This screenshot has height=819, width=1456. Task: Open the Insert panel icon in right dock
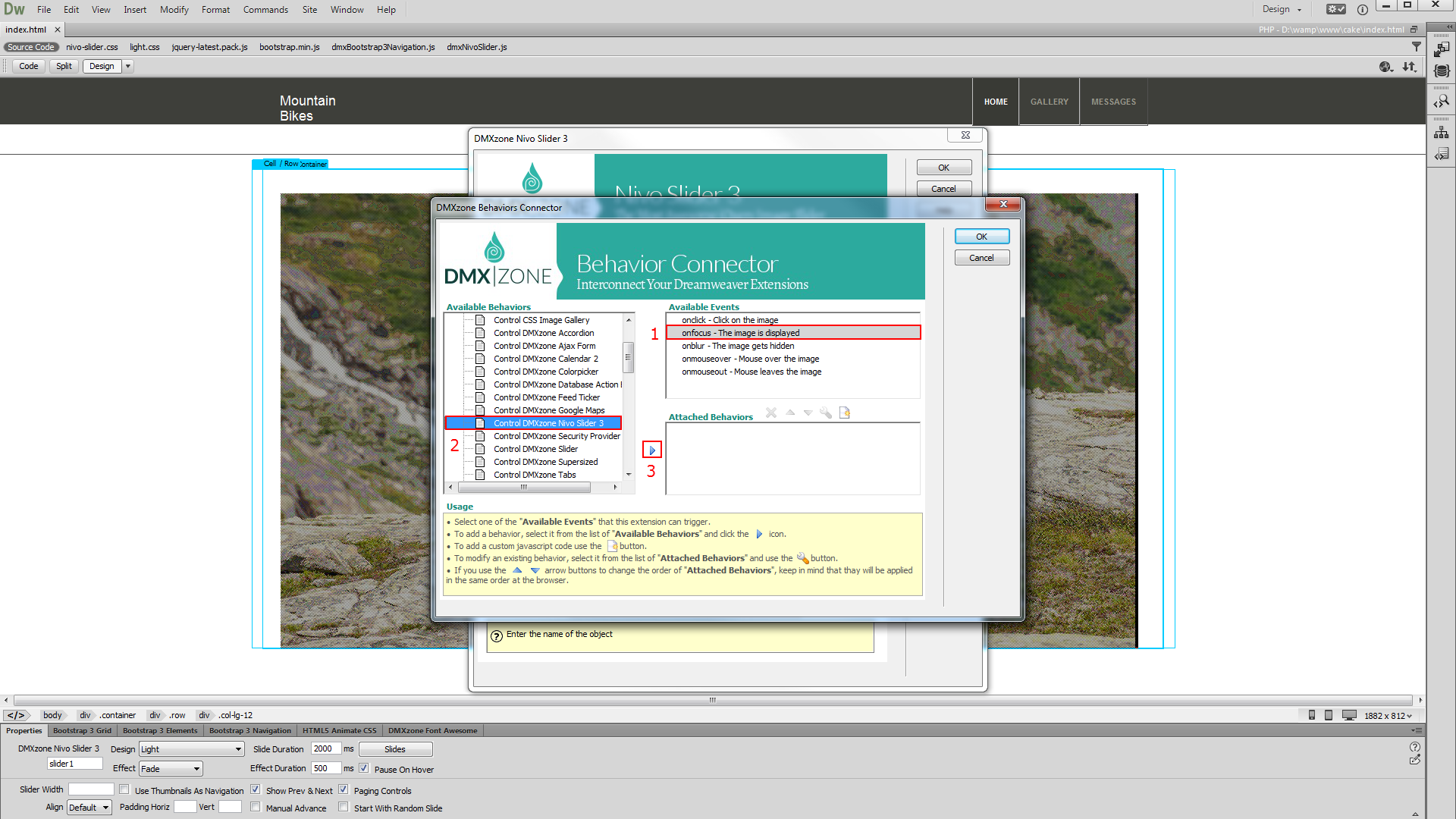[1442, 50]
